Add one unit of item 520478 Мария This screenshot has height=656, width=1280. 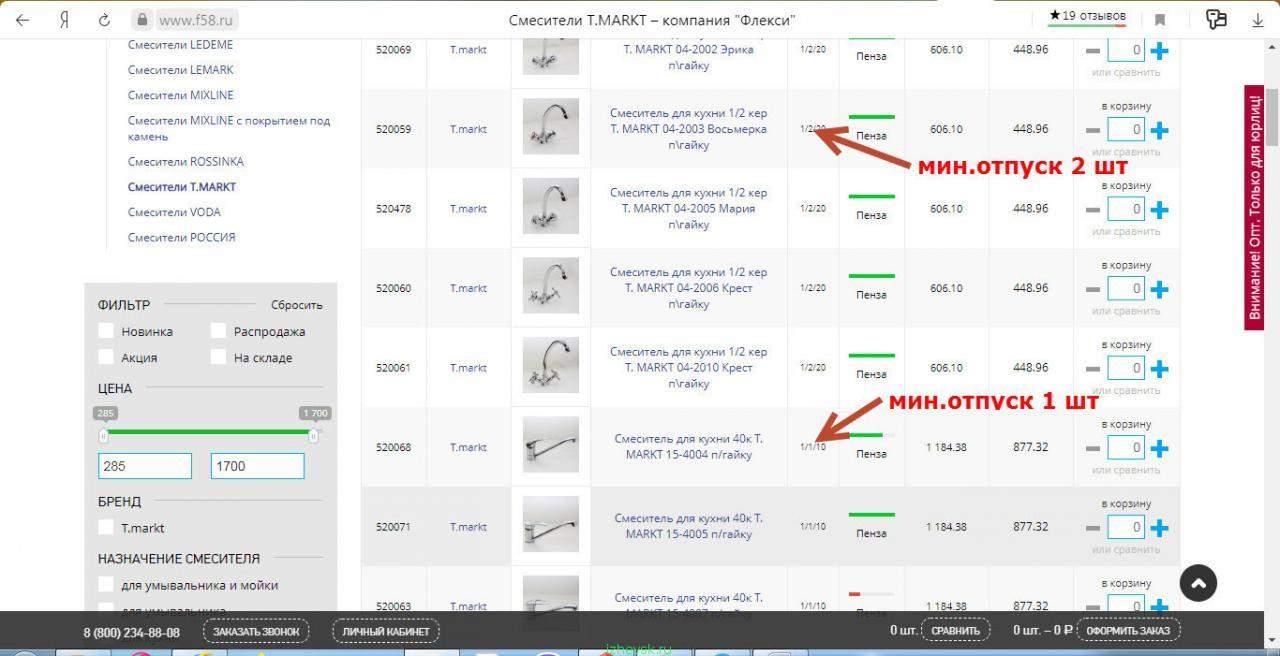(x=1159, y=210)
